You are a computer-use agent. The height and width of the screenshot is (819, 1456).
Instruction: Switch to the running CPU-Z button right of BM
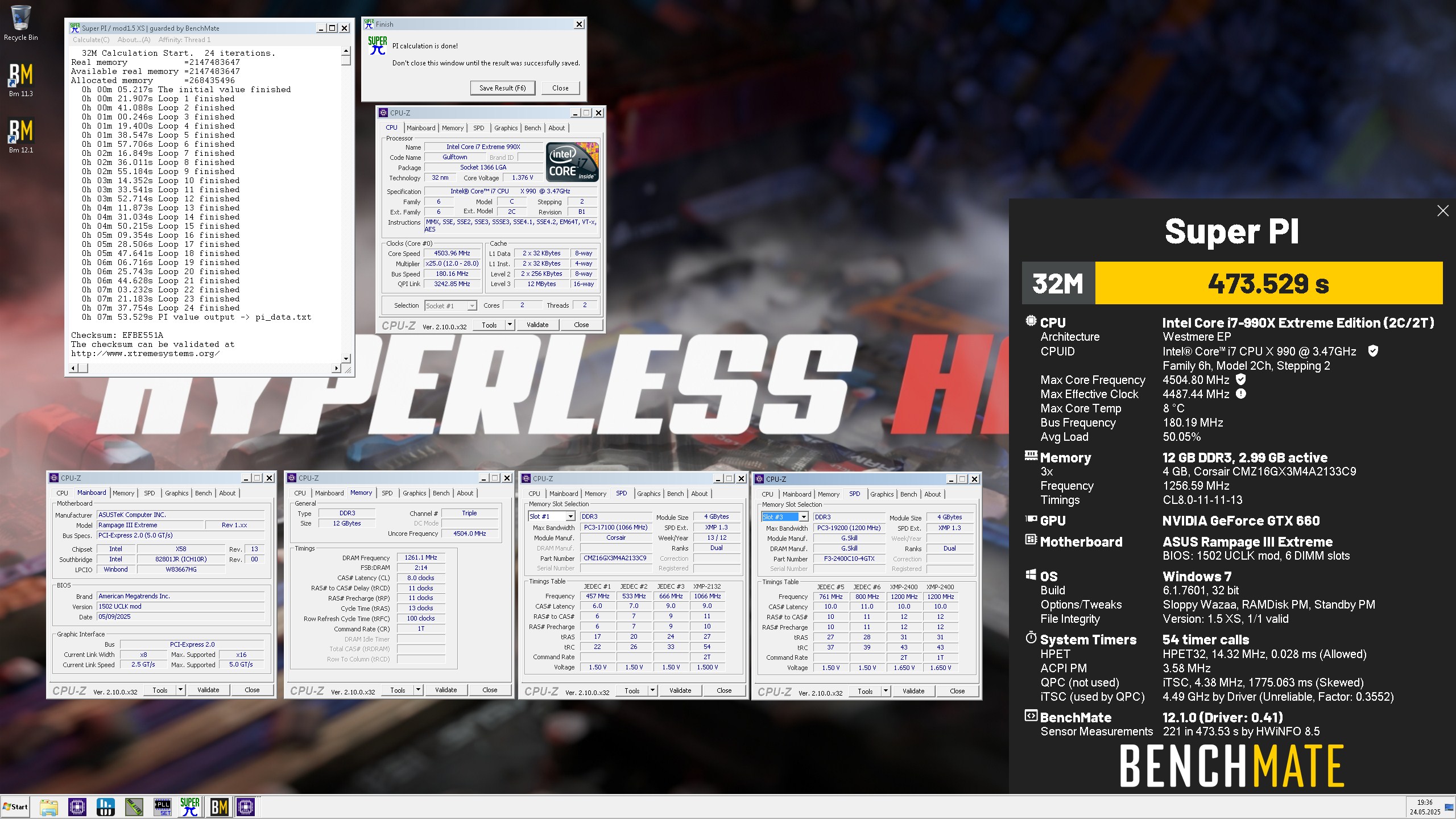(x=246, y=806)
